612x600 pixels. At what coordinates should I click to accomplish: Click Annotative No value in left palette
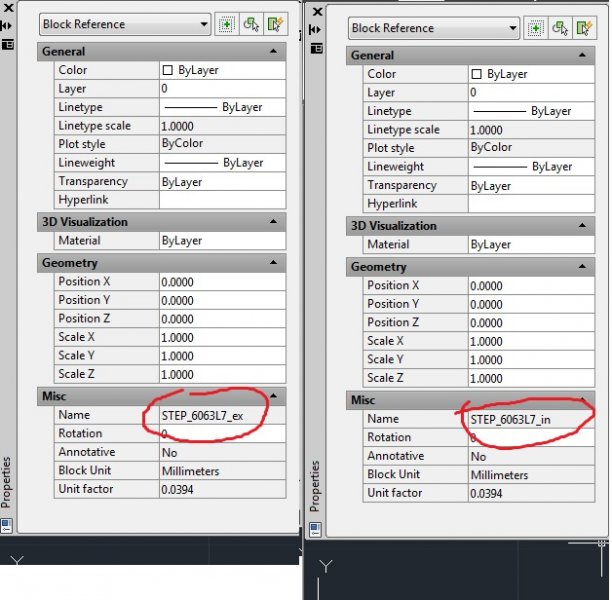[x=223, y=452]
